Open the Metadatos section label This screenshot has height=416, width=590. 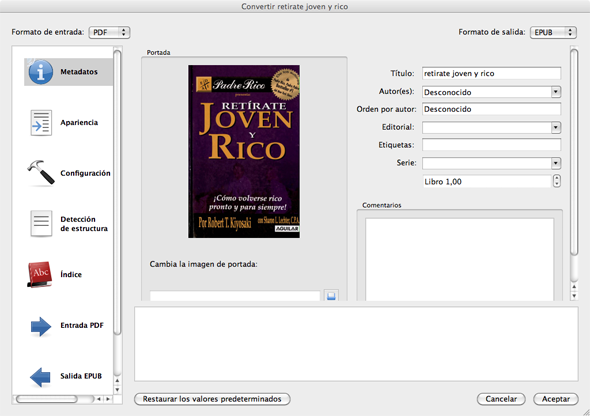coord(79,72)
